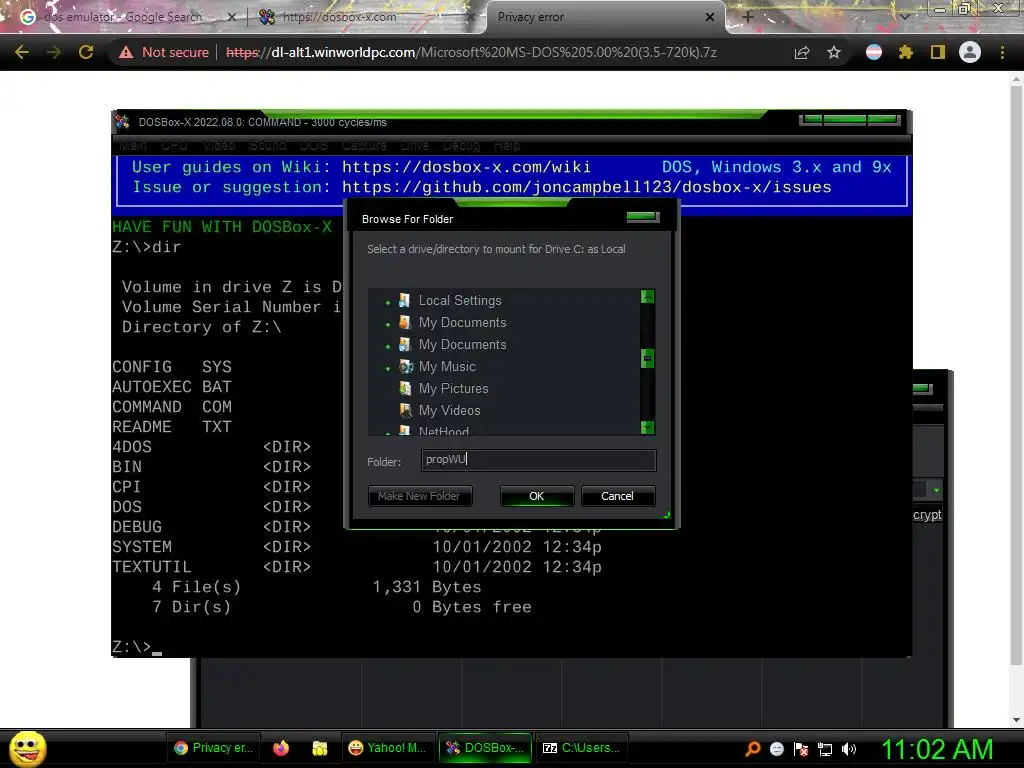The height and width of the screenshot is (768, 1024).
Task: Click the smiley face Start button
Action: (27, 748)
